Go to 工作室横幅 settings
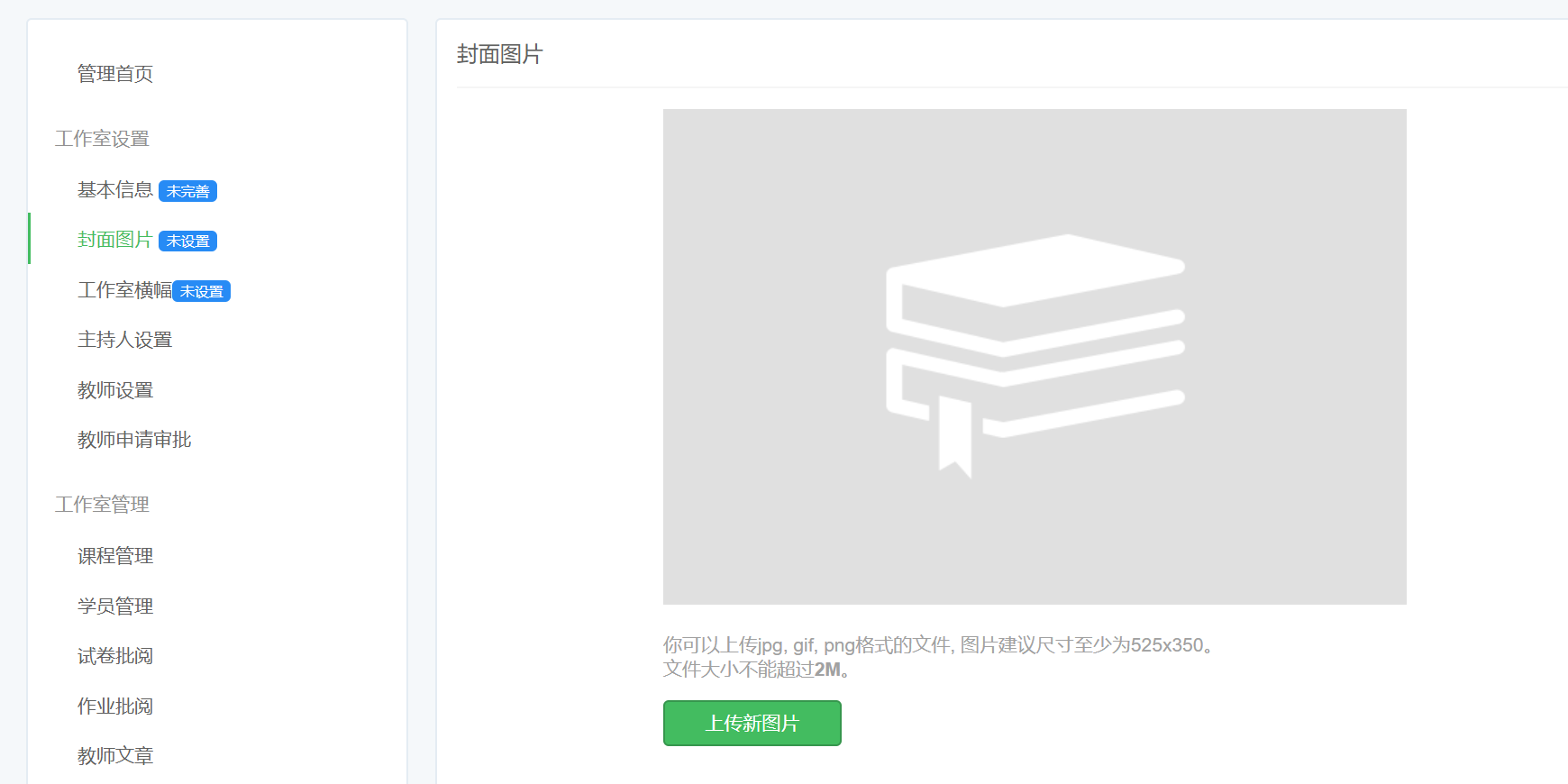 (x=124, y=290)
